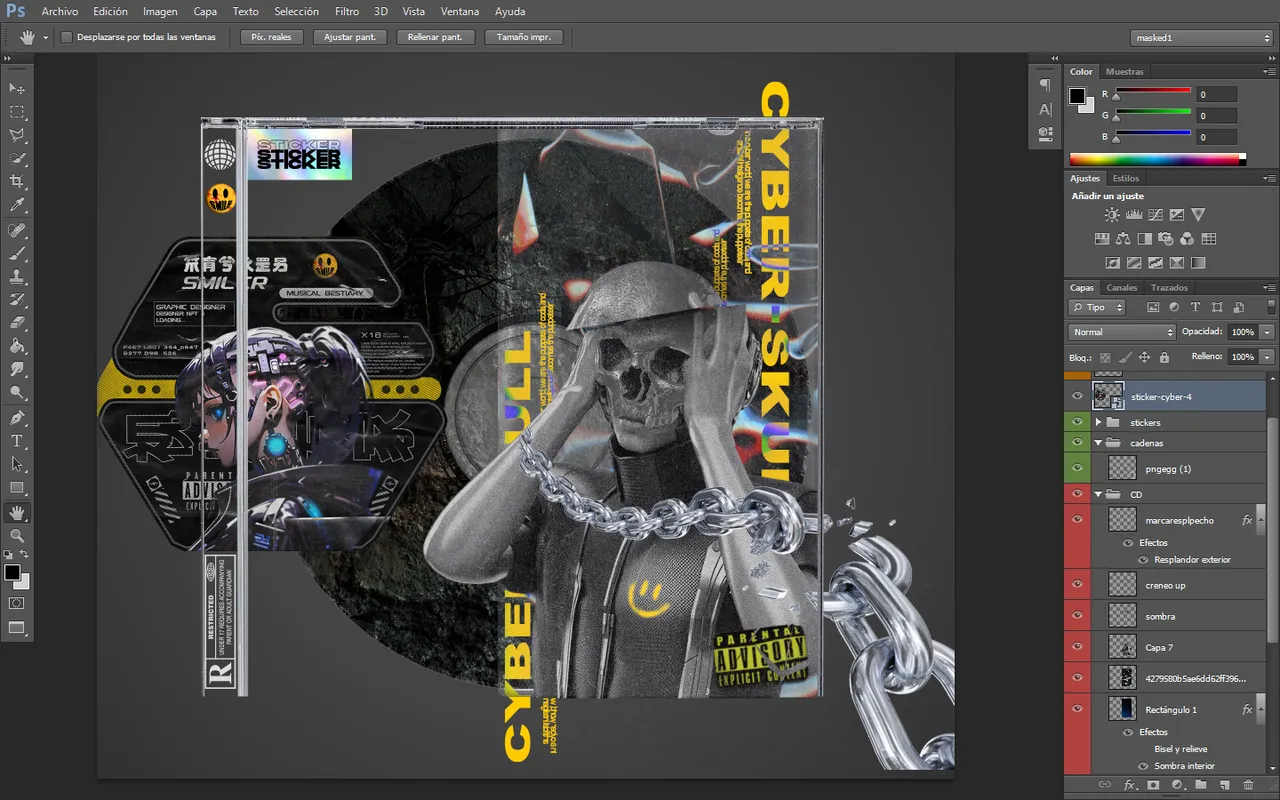1280x800 pixels.
Task: Open the Opacidad dropdown arrow
Action: tap(1267, 332)
